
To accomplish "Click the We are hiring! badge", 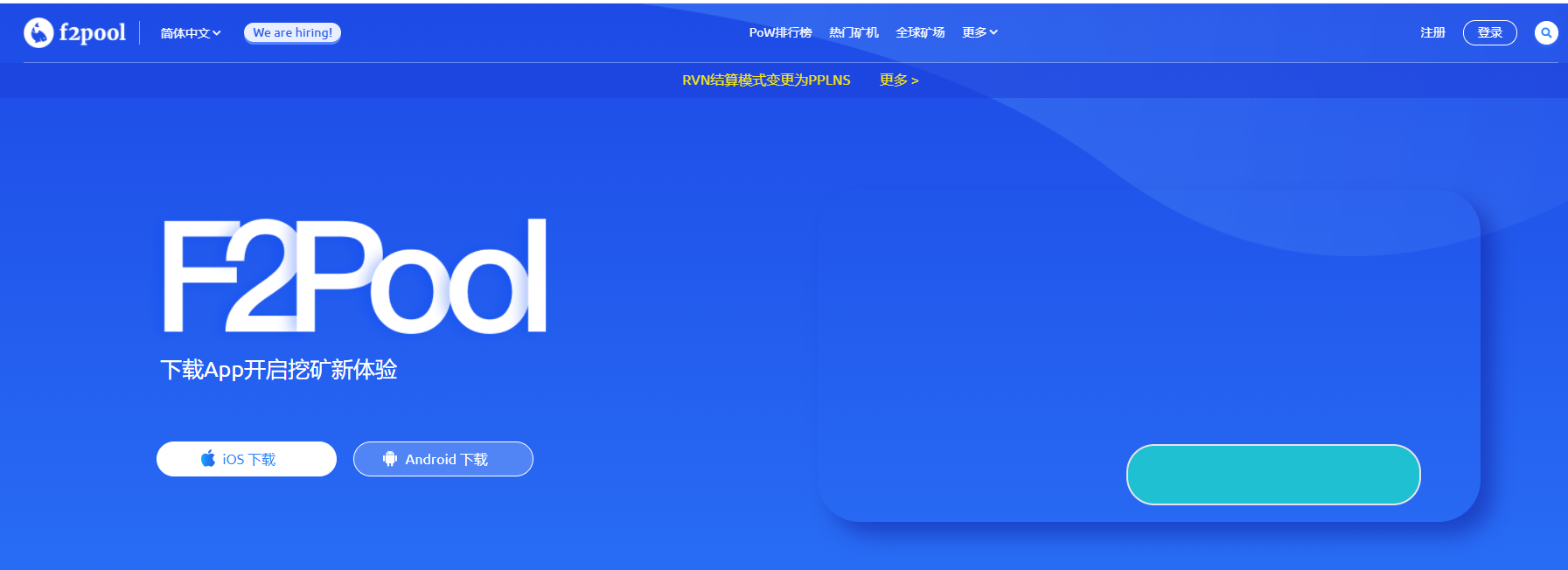I will coord(292,32).
